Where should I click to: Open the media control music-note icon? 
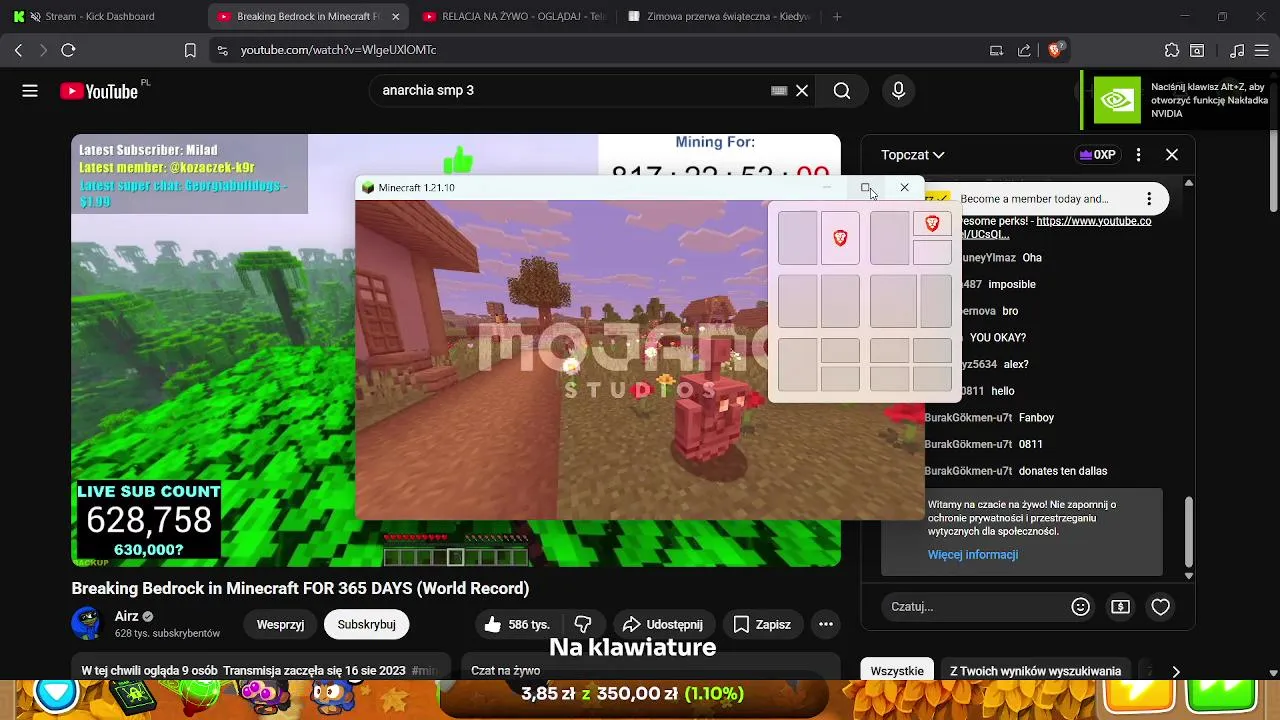click(x=1237, y=50)
